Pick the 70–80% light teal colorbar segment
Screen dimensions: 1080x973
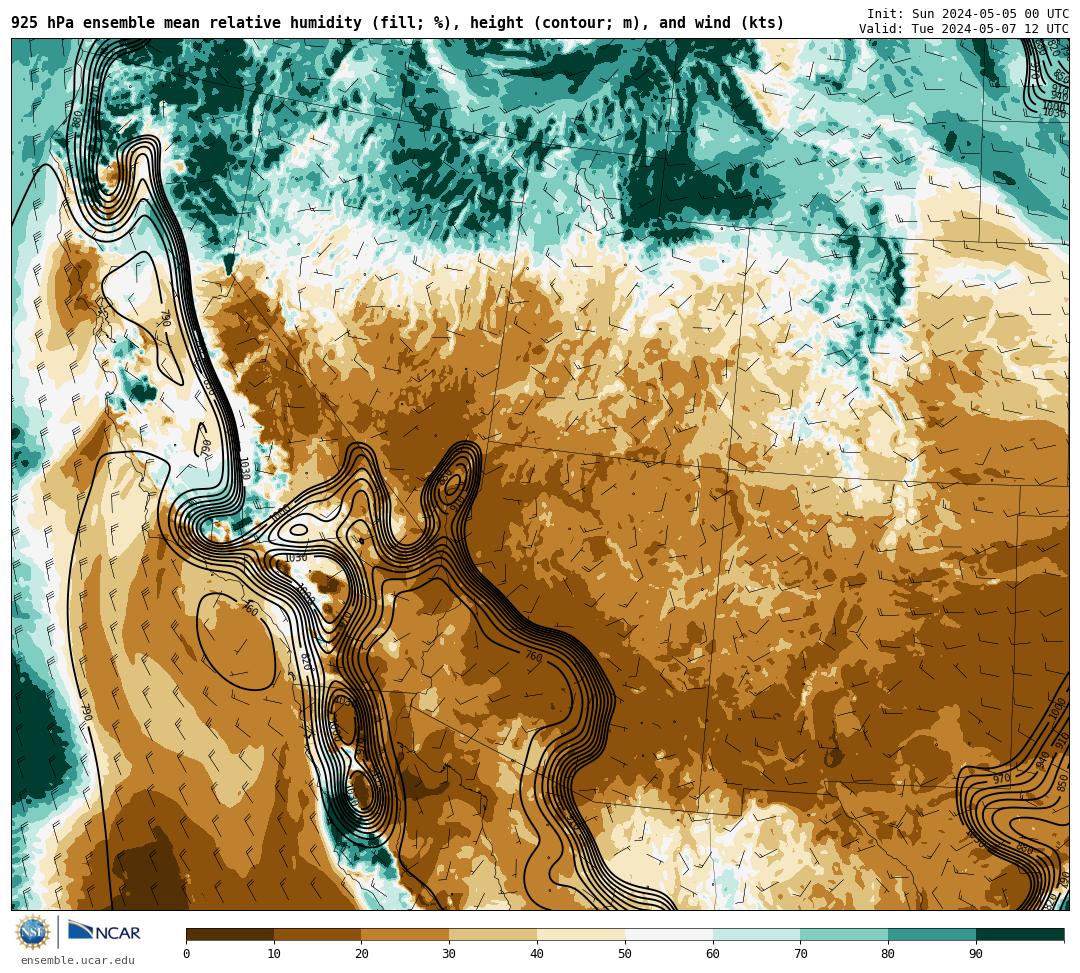click(844, 934)
